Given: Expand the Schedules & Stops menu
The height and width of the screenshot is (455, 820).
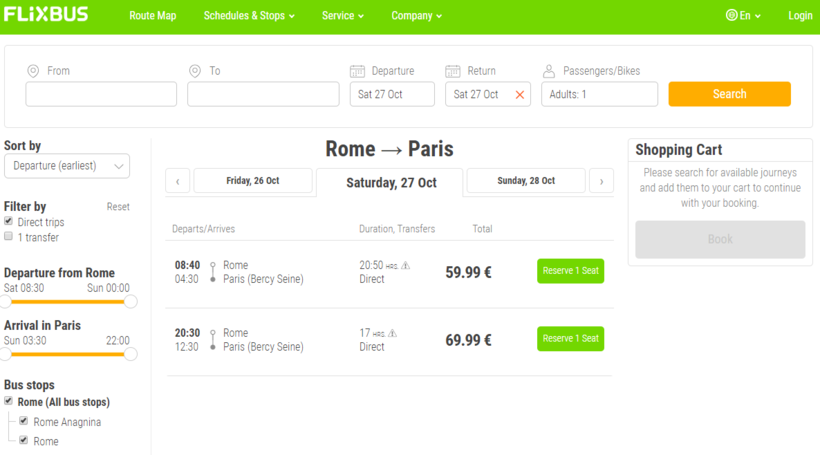Looking at the screenshot, I should coord(249,16).
